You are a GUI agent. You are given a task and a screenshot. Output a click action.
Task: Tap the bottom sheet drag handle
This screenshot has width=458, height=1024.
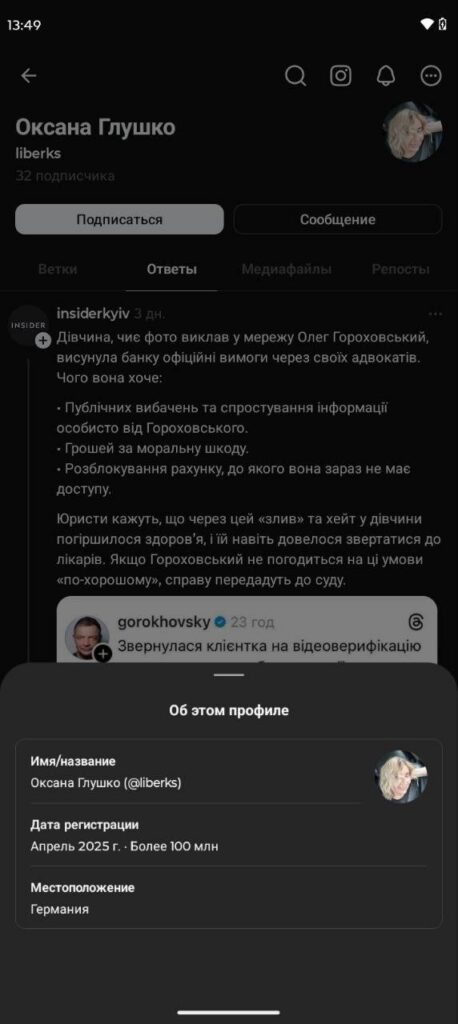[x=229, y=675]
